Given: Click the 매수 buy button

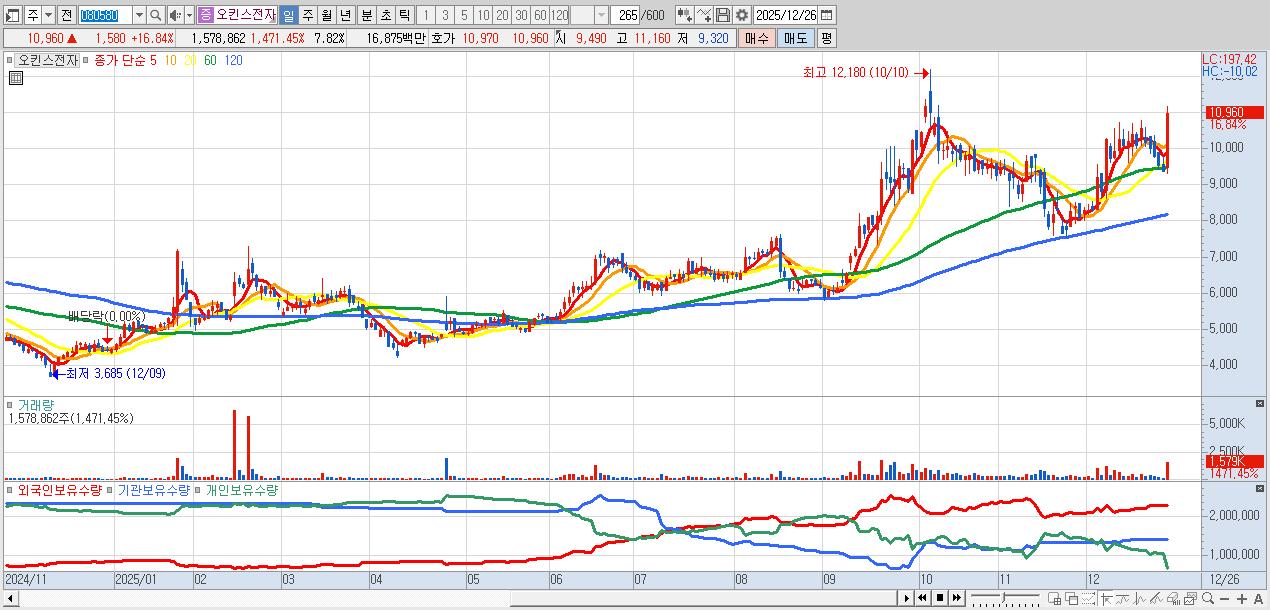Looking at the screenshot, I should point(757,38).
